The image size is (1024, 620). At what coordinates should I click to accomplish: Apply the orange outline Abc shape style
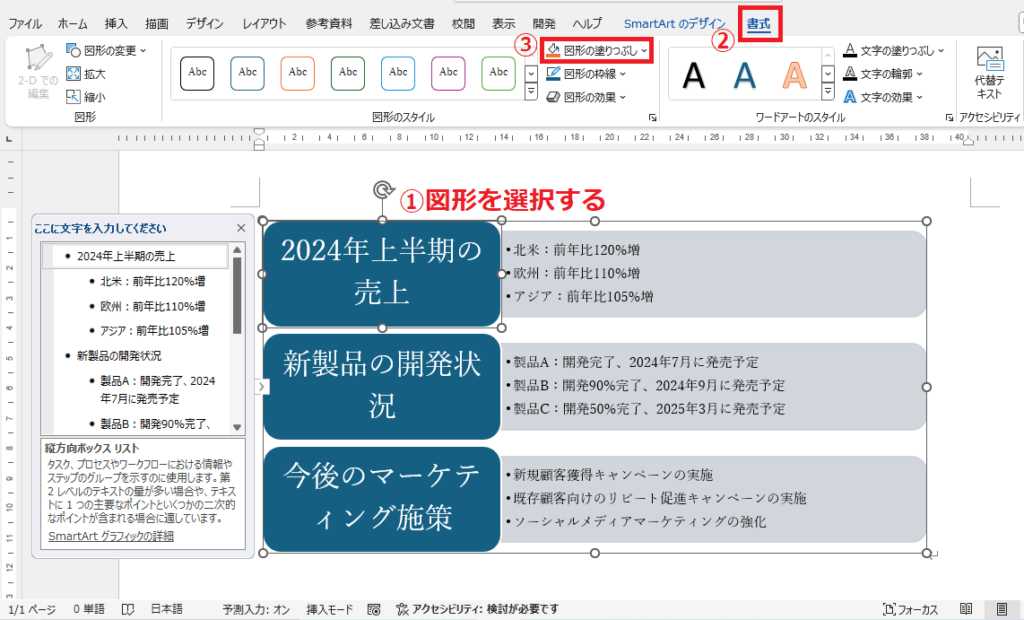point(298,73)
